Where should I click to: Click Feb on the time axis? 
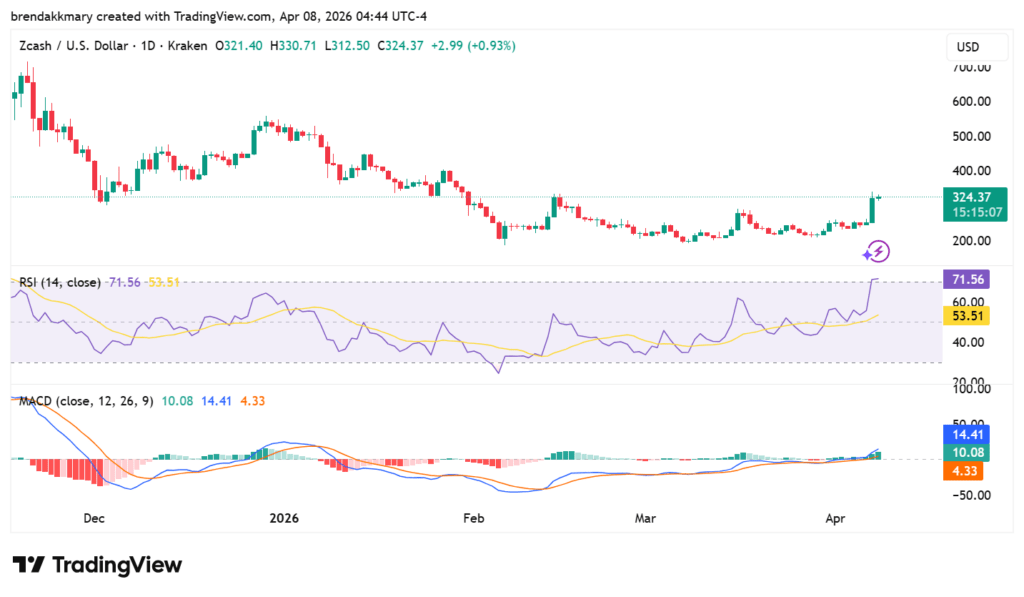[x=473, y=518]
